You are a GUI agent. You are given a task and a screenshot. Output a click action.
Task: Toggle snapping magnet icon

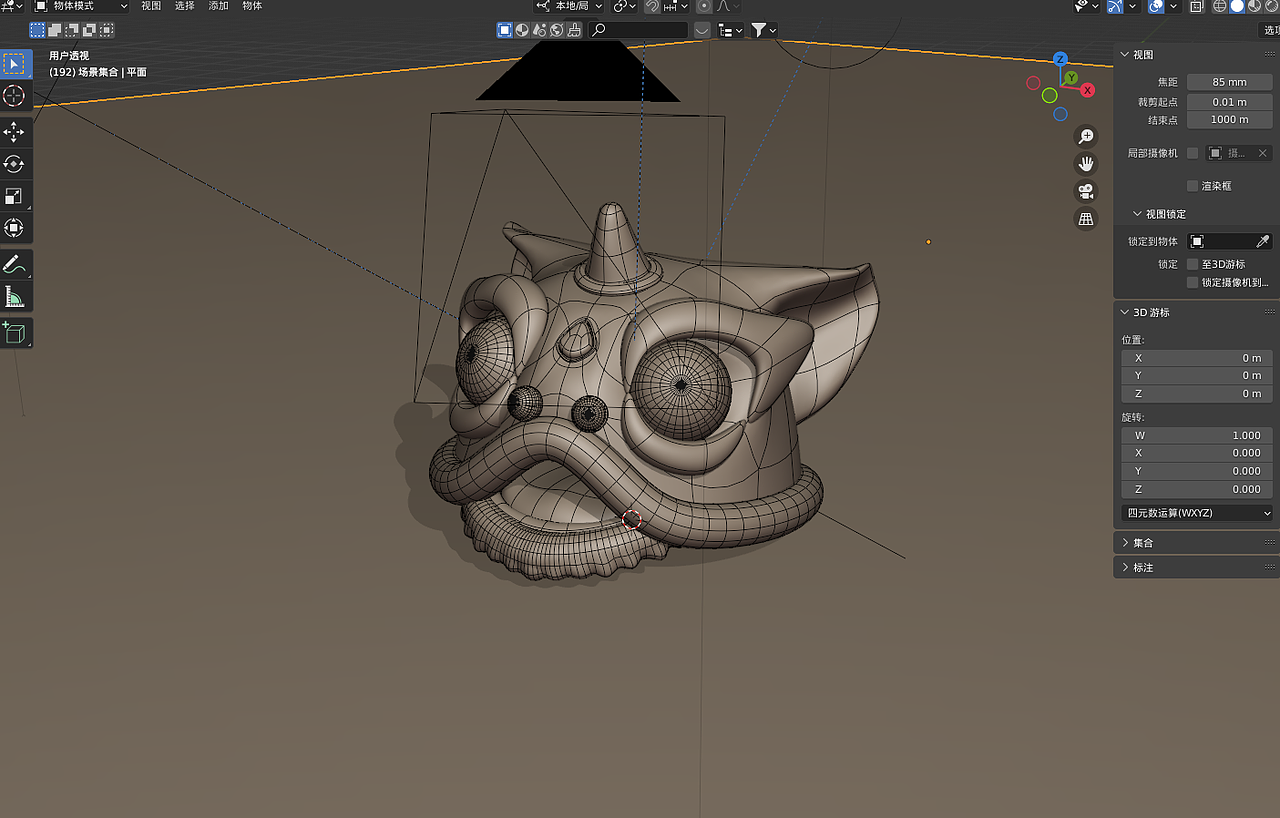[x=652, y=6]
